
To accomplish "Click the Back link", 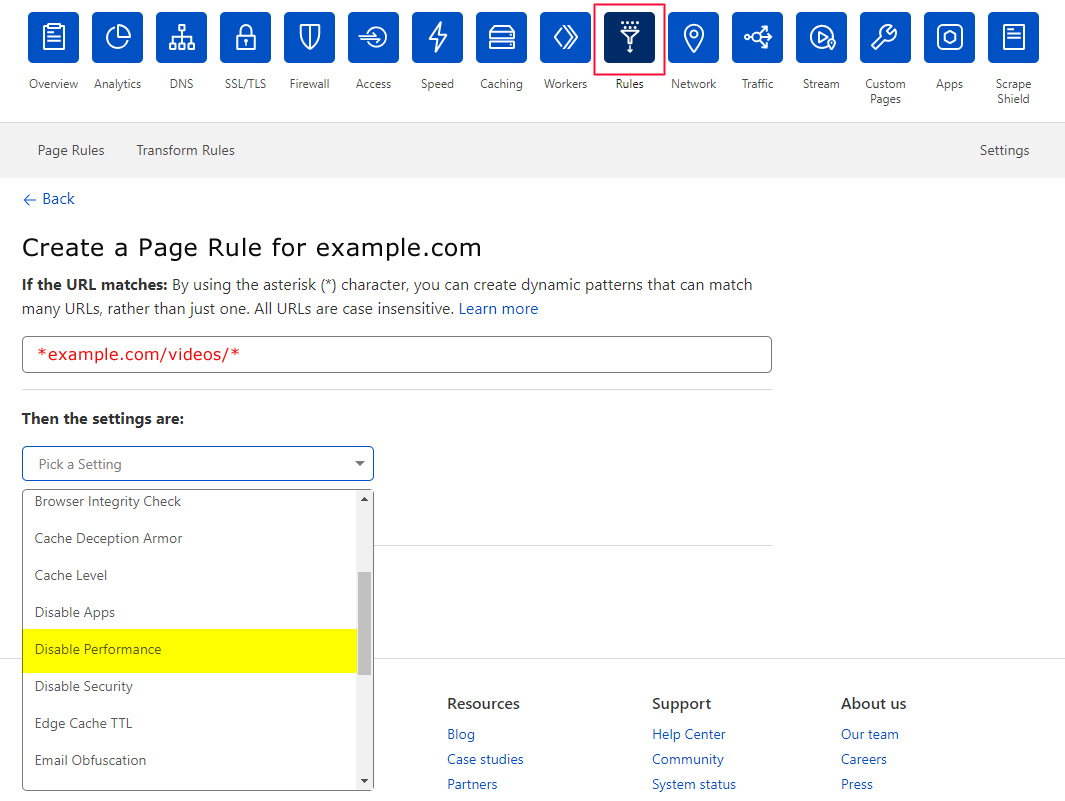I will (49, 199).
